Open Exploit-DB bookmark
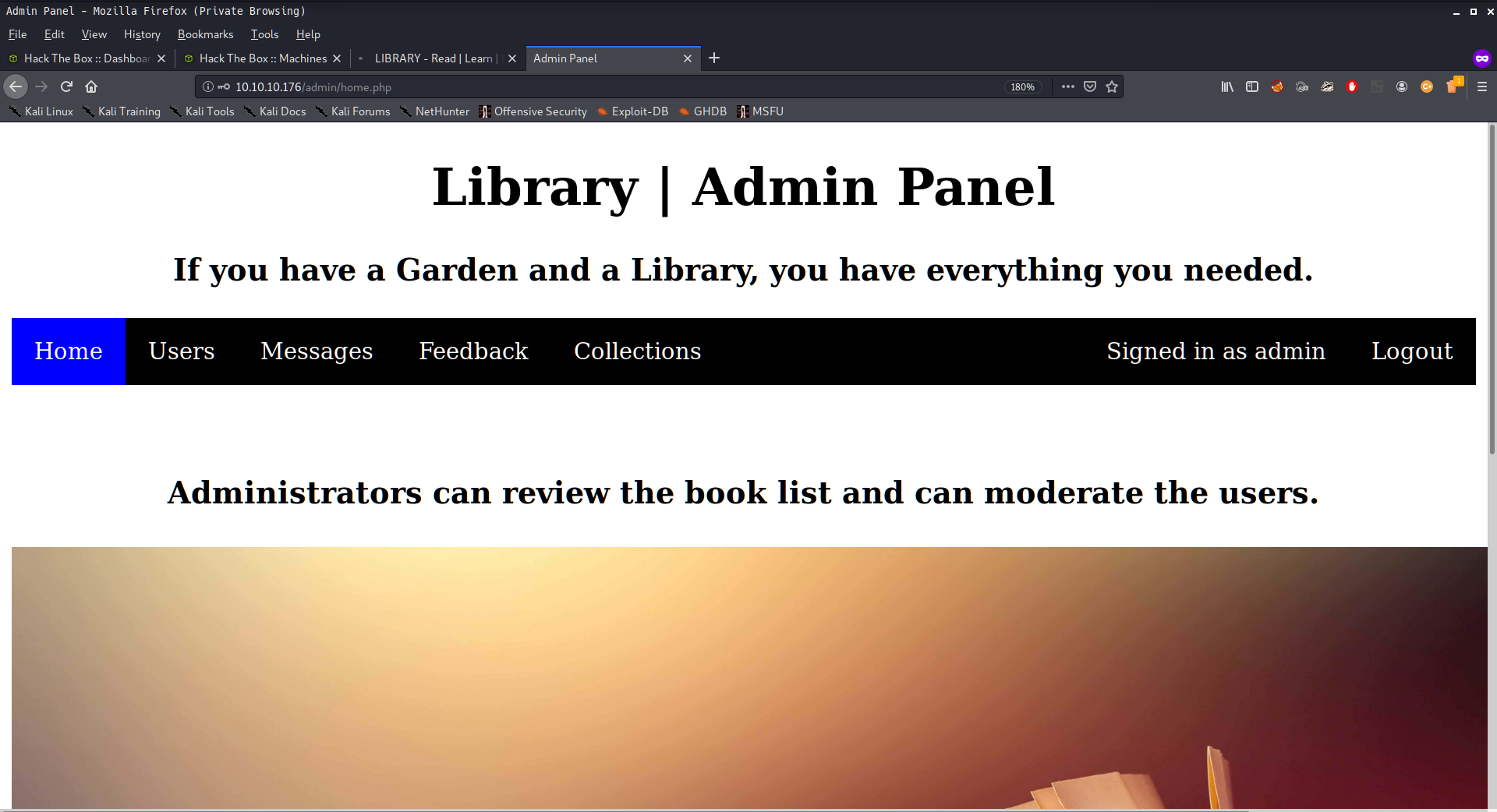 pos(633,111)
